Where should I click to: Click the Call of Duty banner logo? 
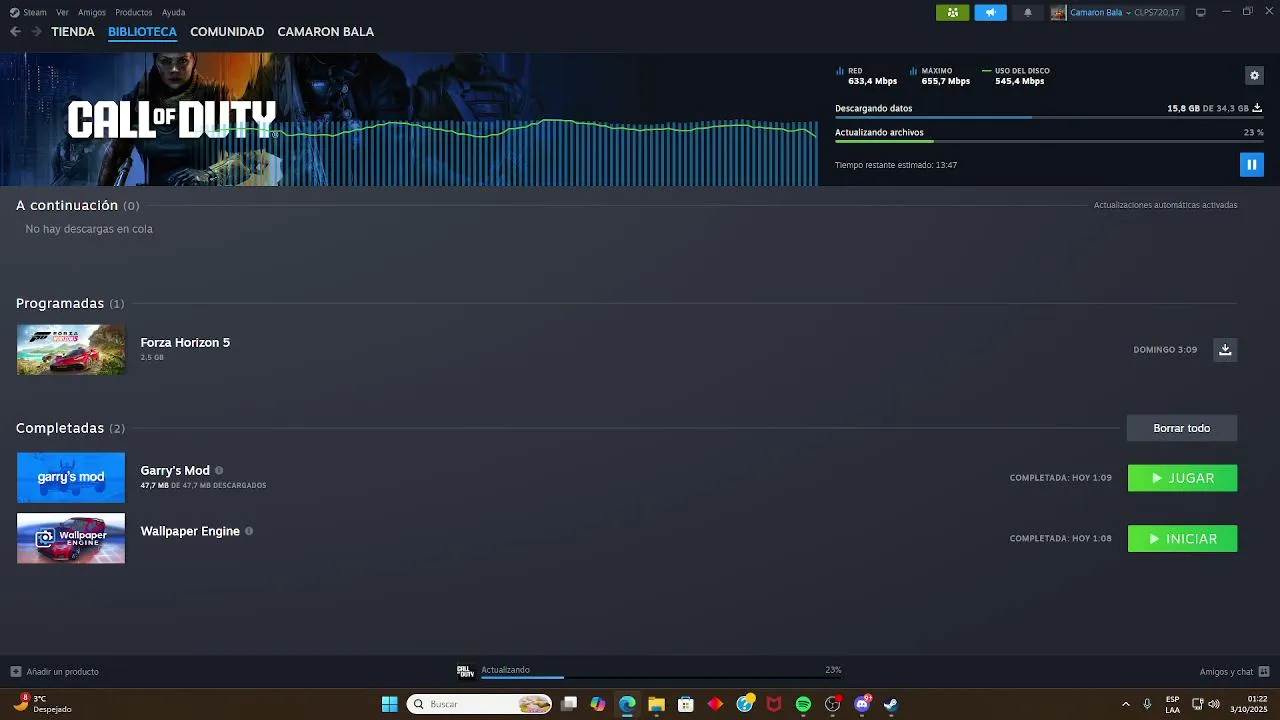tap(171, 120)
